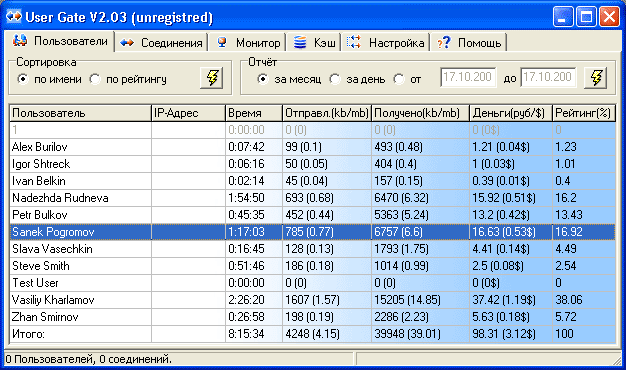
Task: Click the User Gate title bar icon
Action: click(14, 17)
